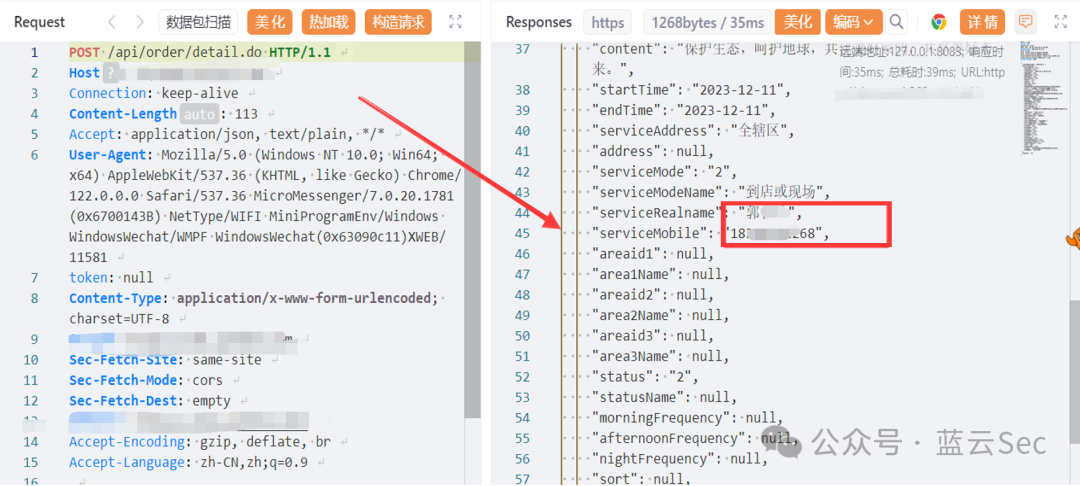Expand Request panel to fullscreen
Screen dimensions: 1080x486
(x=455, y=21)
